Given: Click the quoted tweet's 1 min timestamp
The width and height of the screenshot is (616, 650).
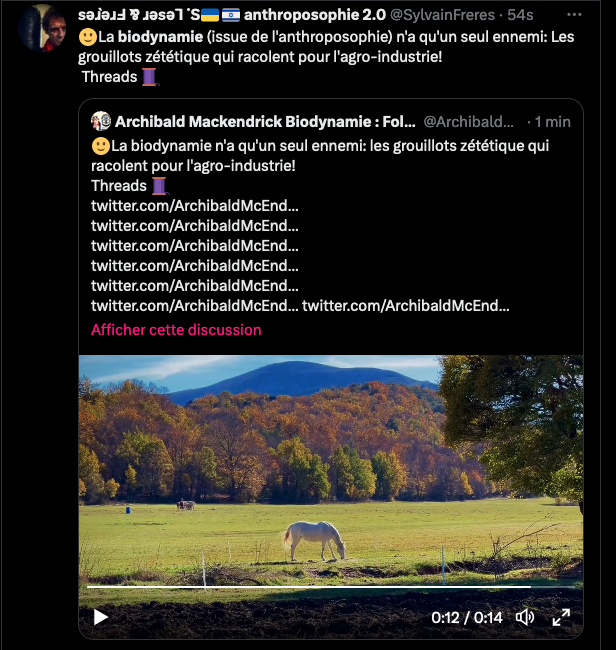Looking at the screenshot, I should 551,121.
